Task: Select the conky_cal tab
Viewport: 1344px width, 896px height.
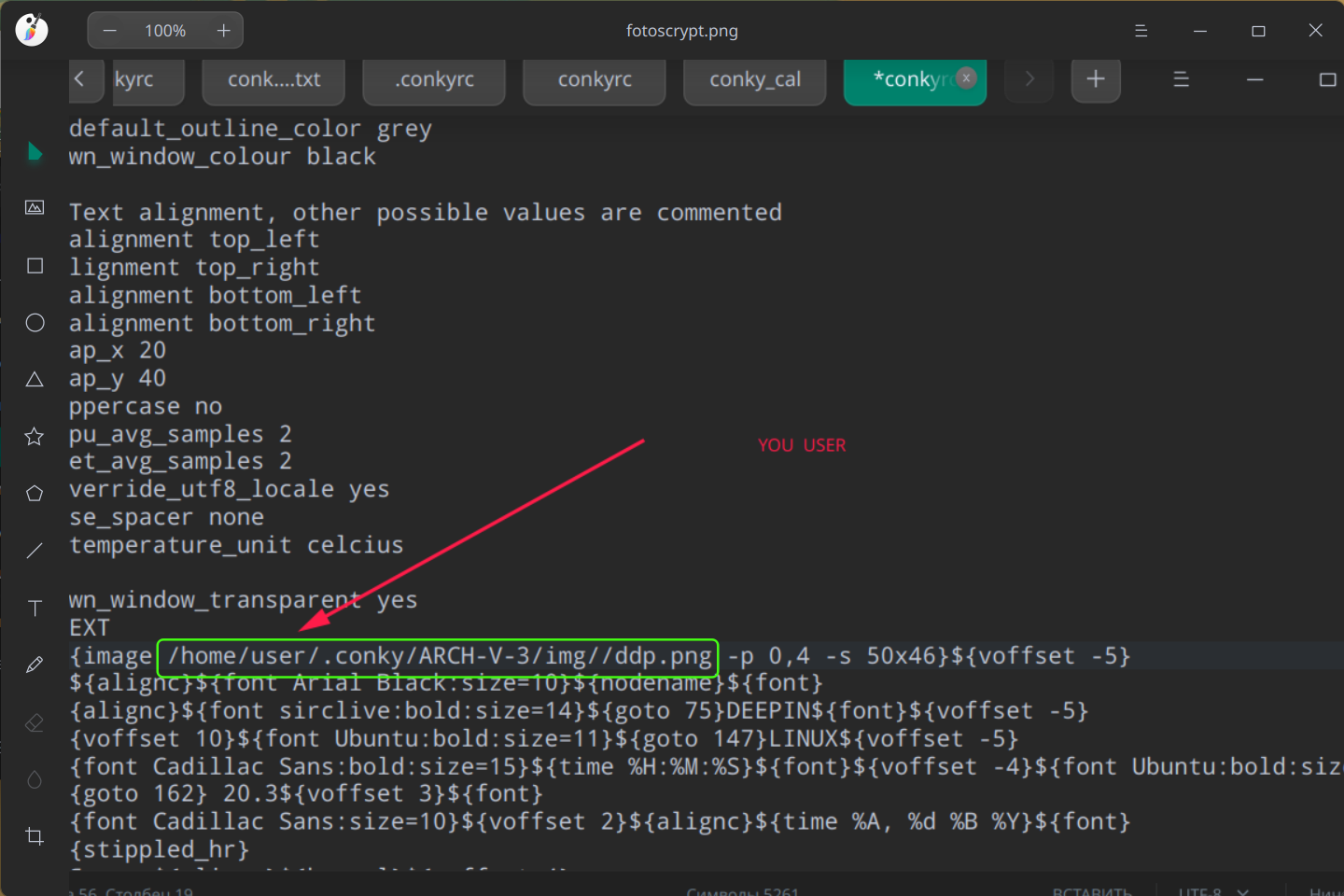Action: click(755, 80)
